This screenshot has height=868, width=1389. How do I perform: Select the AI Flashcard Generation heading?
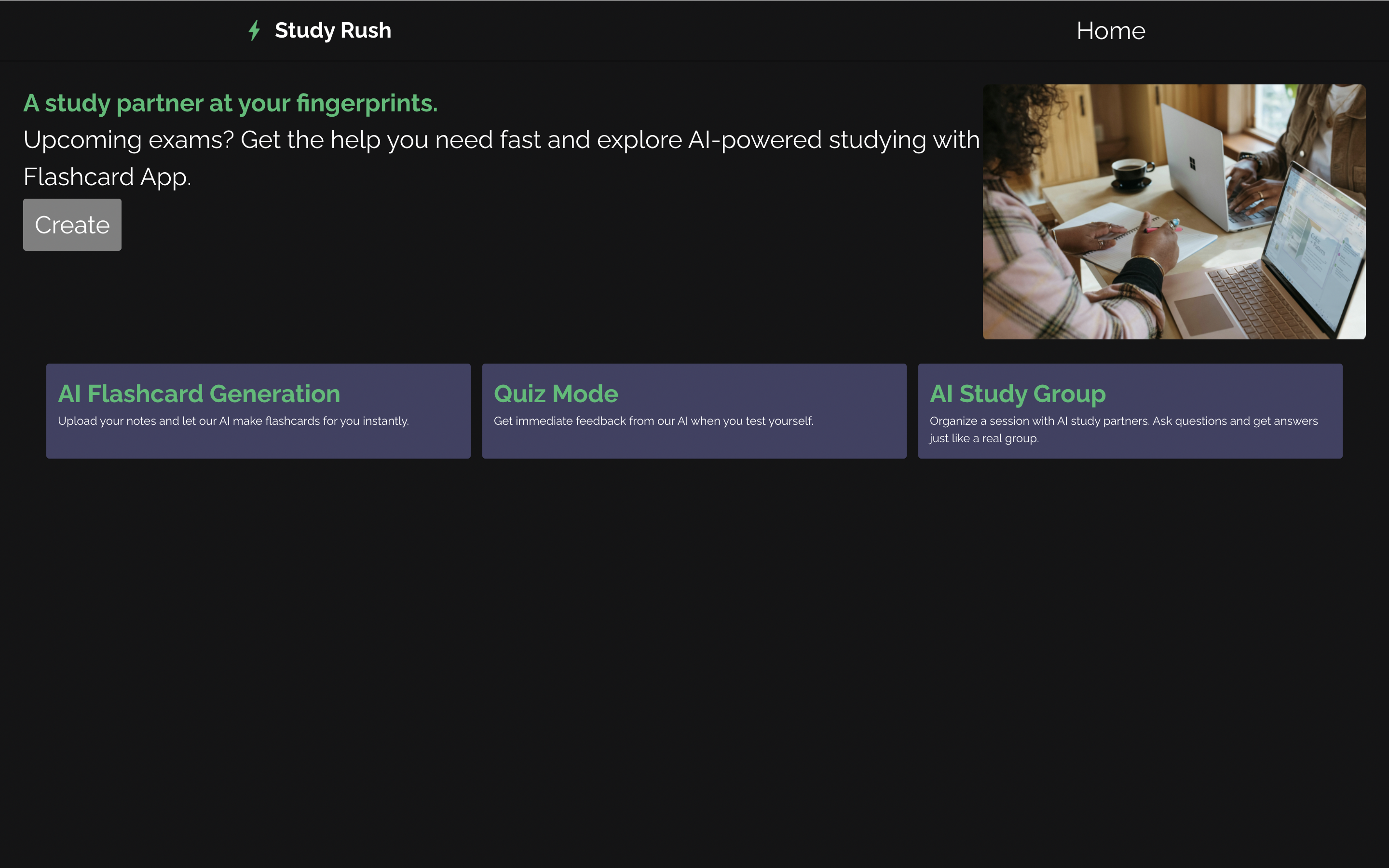click(x=199, y=394)
